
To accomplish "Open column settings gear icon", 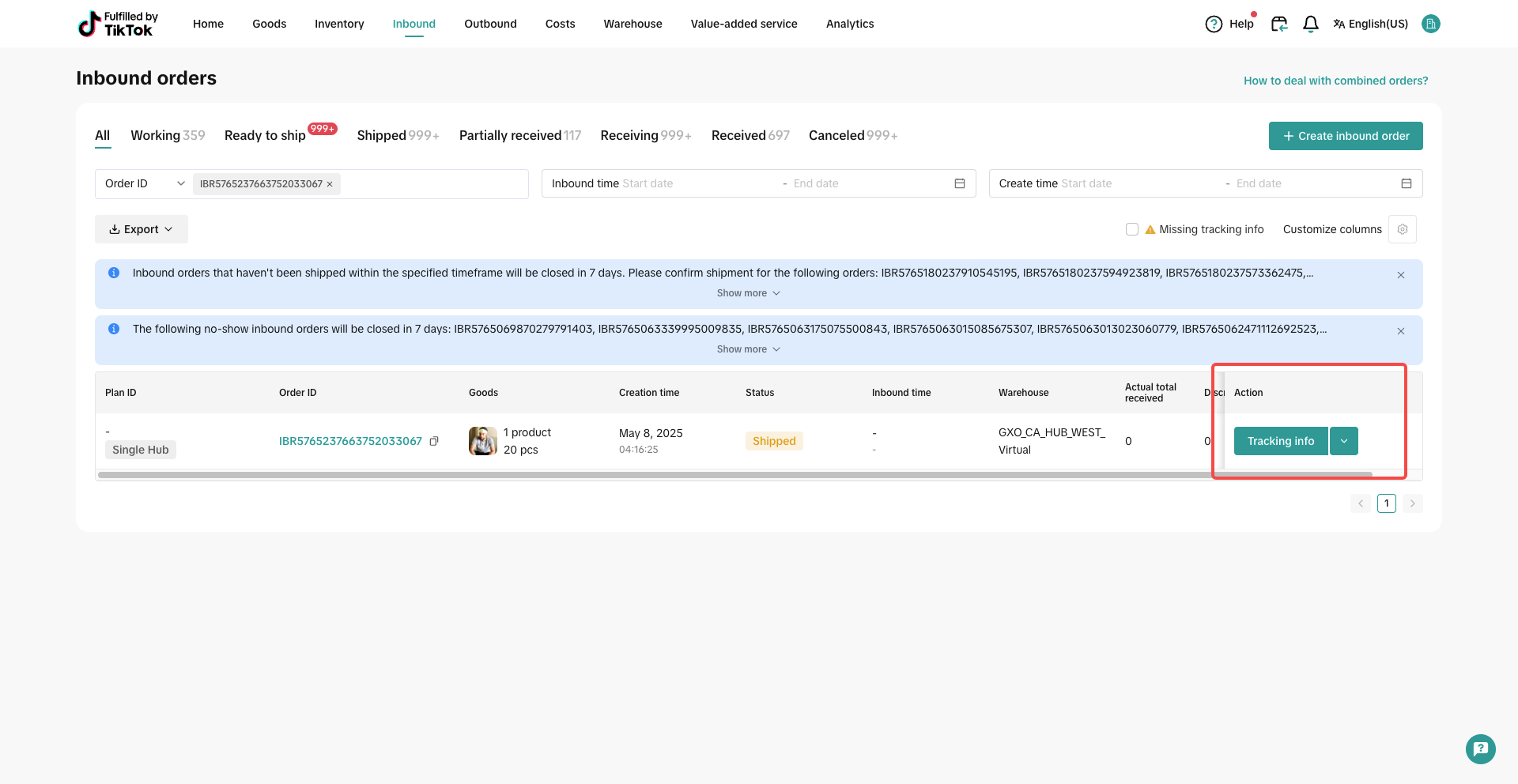I will [x=1402, y=229].
